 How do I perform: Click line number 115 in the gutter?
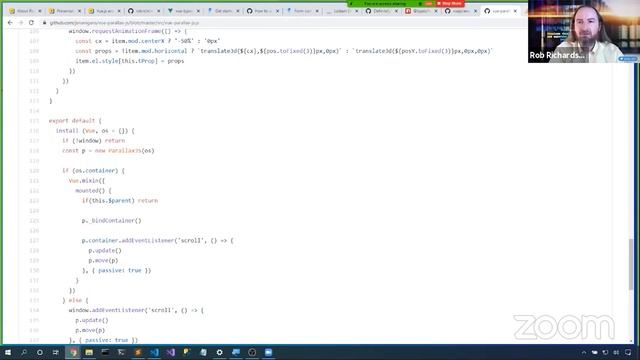pos(34,121)
